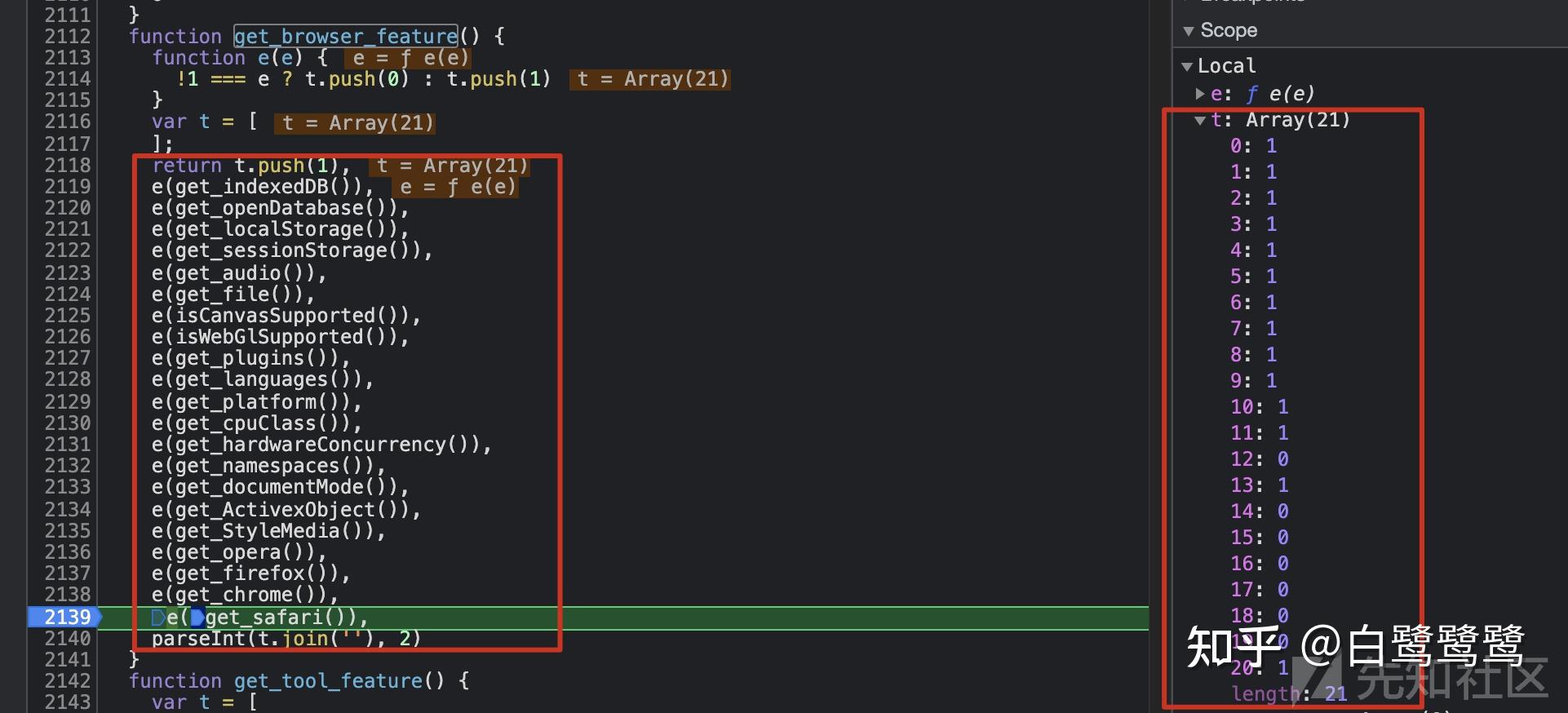1568x713 pixels.
Task: Select array entry 12: 0 in scope
Action: (1260, 459)
